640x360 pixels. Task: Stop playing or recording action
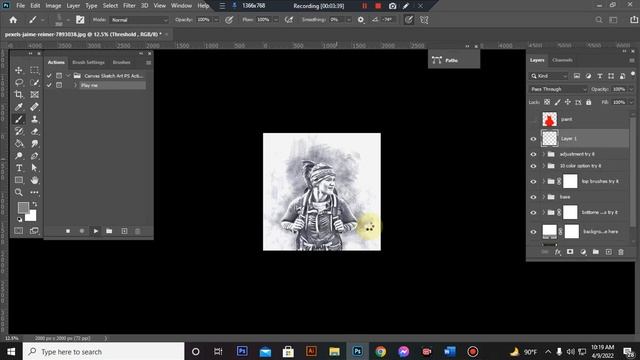pyautogui.click(x=68, y=231)
